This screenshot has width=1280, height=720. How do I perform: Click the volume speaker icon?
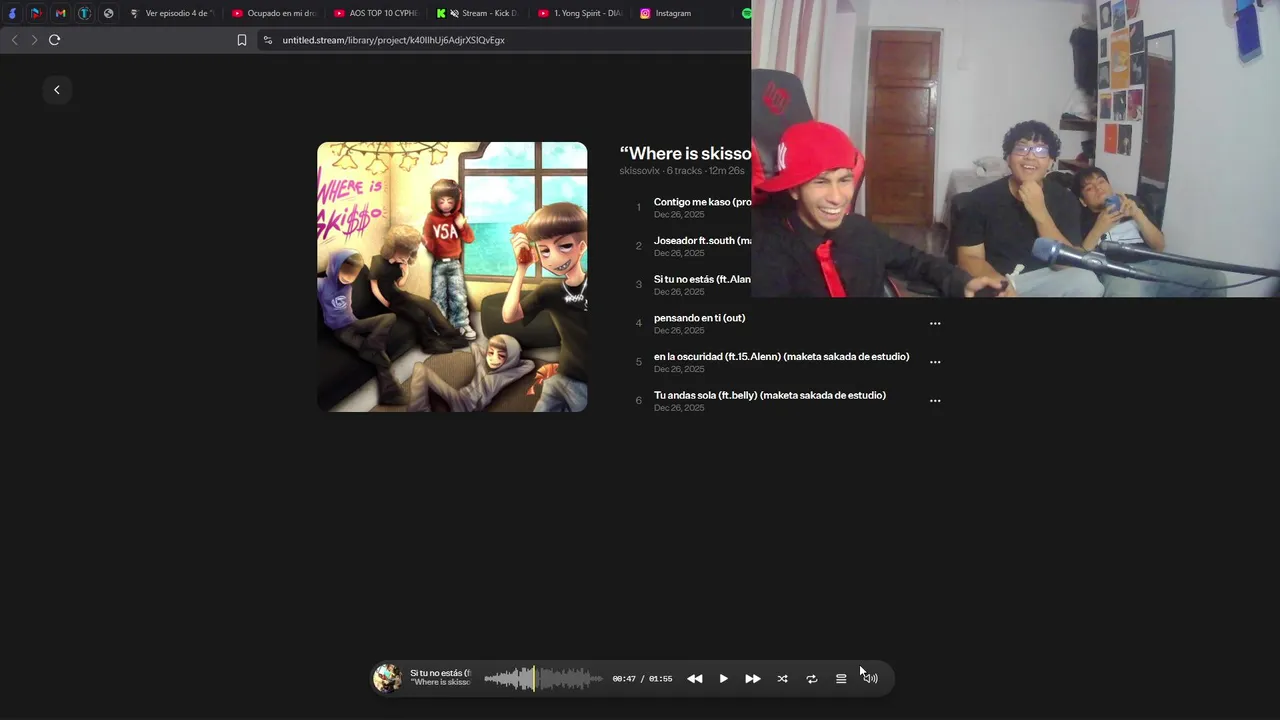tap(871, 679)
